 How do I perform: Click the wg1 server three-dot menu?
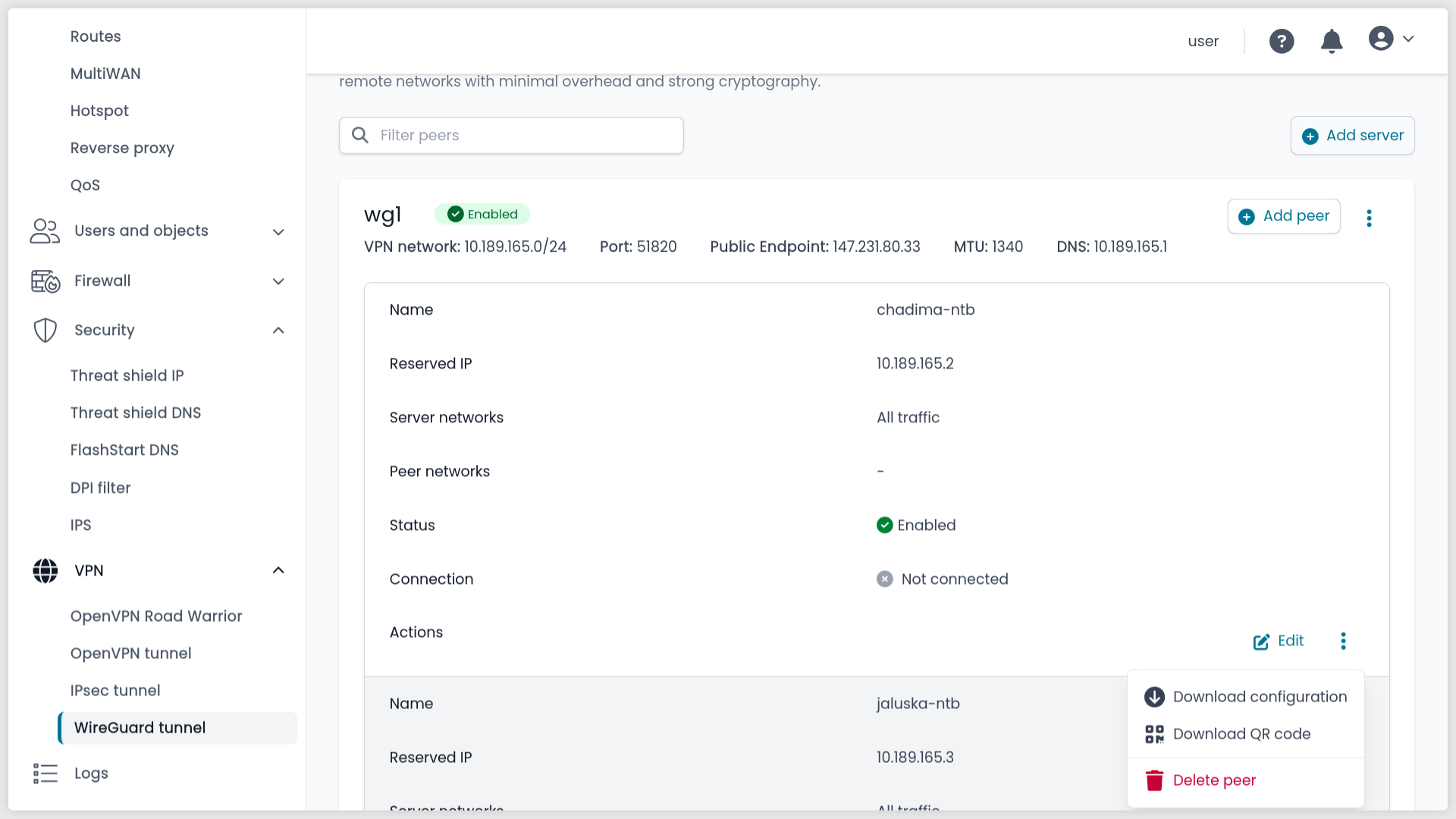[1369, 218]
